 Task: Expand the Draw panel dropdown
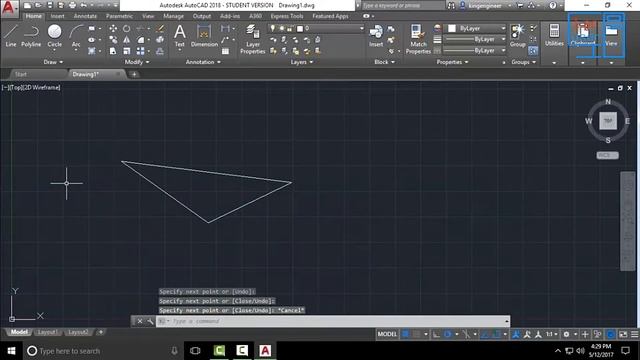click(53, 62)
